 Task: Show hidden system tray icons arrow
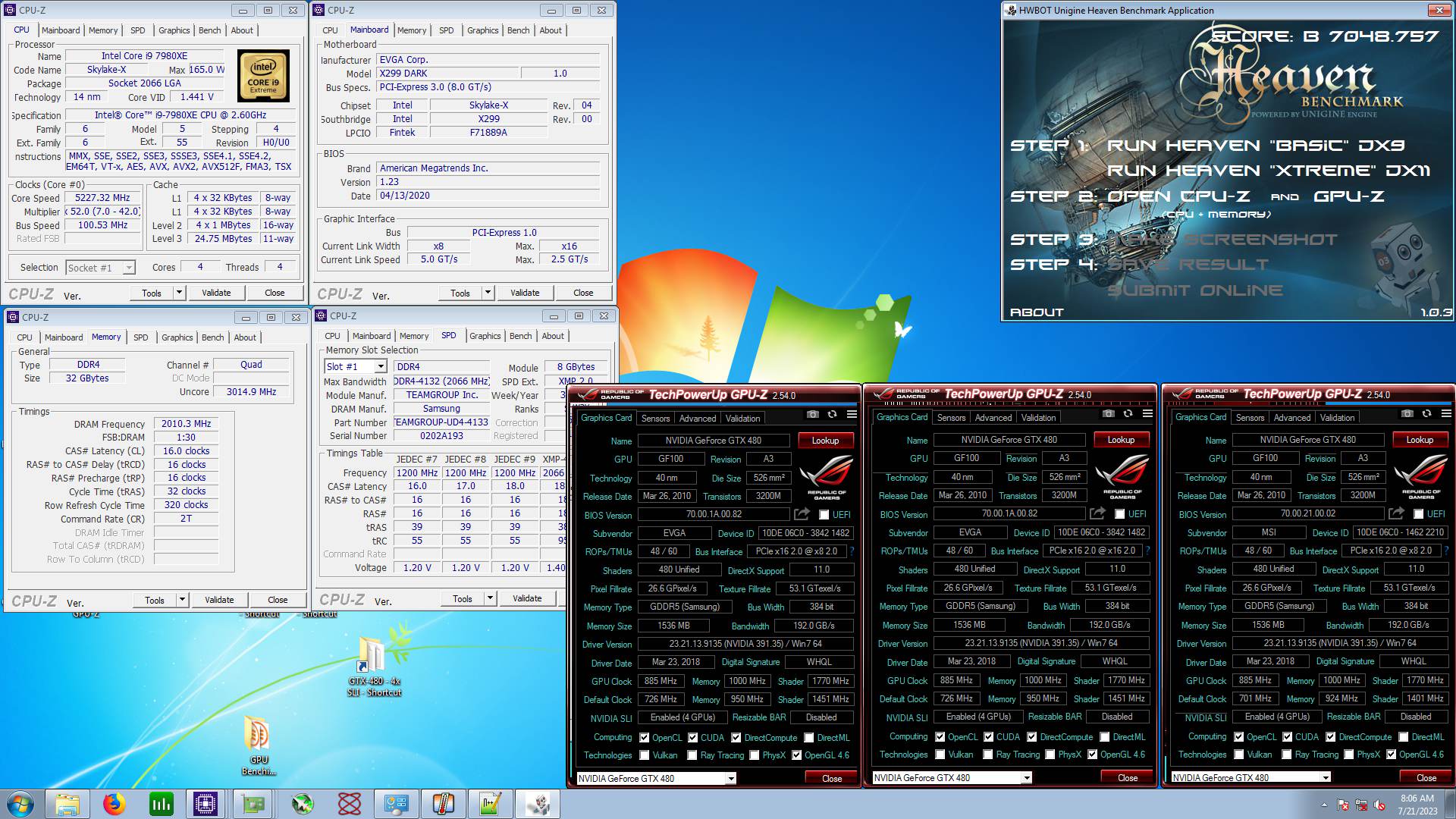[1324, 805]
